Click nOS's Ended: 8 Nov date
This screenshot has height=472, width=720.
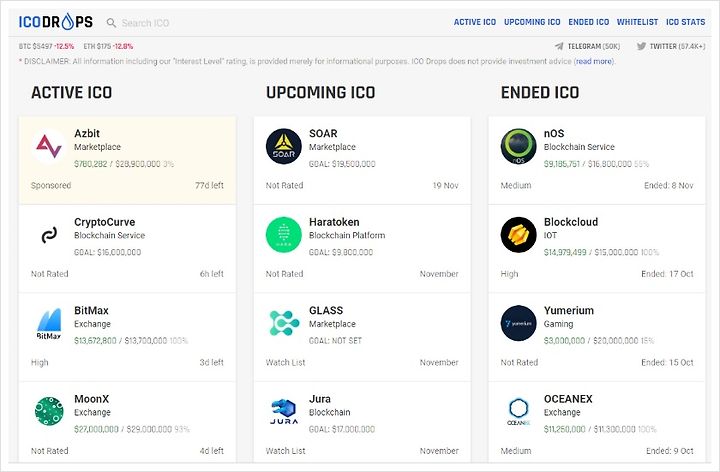click(669, 185)
